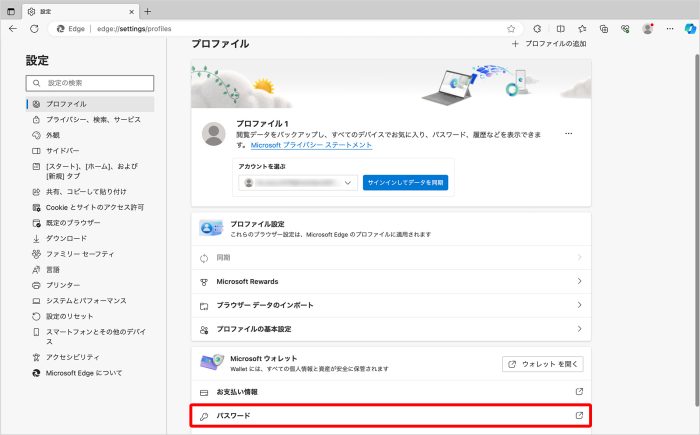The image size is (700, 435).
Task: Refresh the page with reload icon
Action: [x=34, y=29]
